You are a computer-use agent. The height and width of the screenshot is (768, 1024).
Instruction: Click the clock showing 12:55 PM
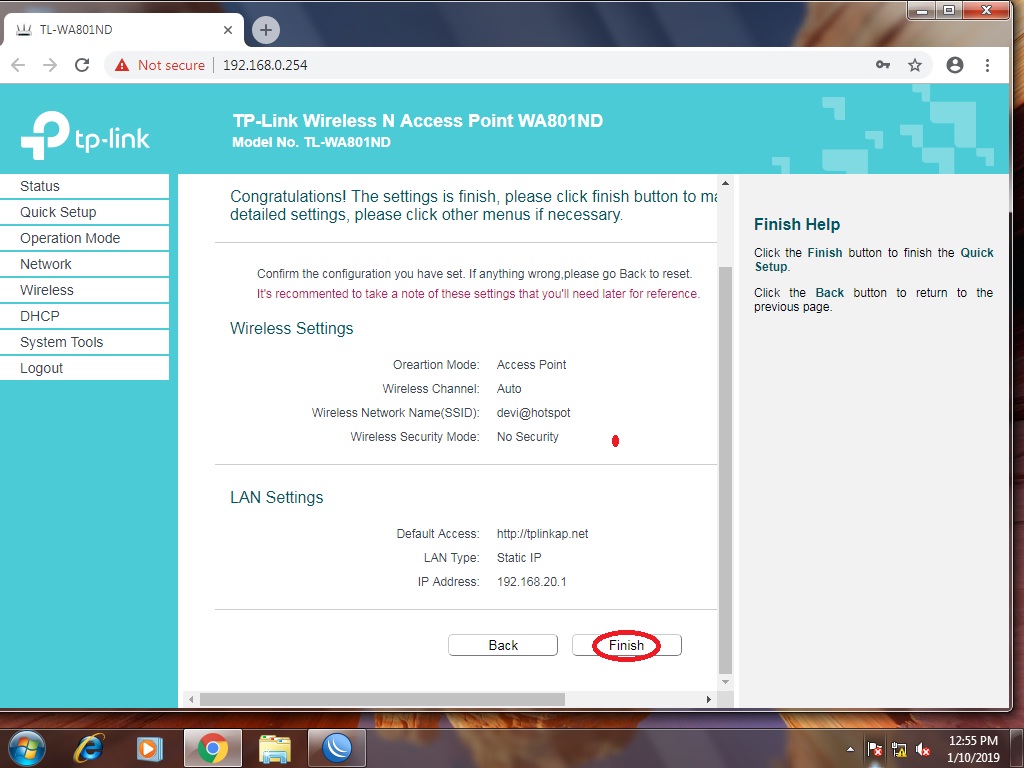pos(973,749)
